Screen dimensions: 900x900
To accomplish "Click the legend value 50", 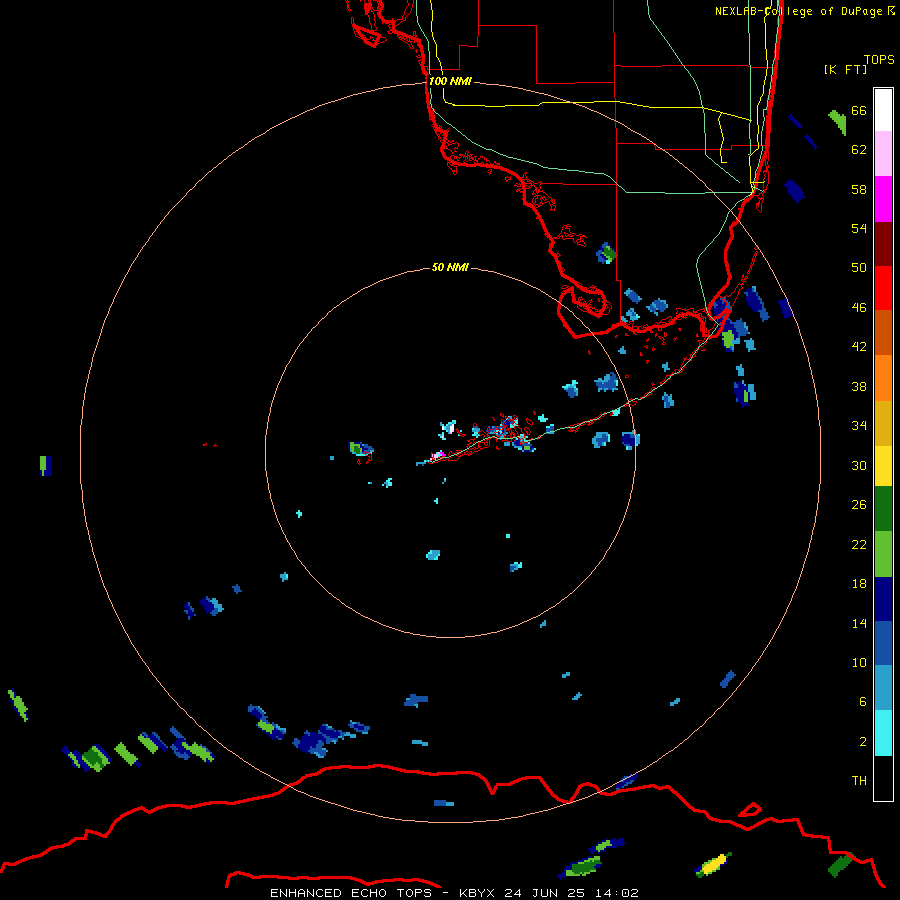I will click(859, 268).
